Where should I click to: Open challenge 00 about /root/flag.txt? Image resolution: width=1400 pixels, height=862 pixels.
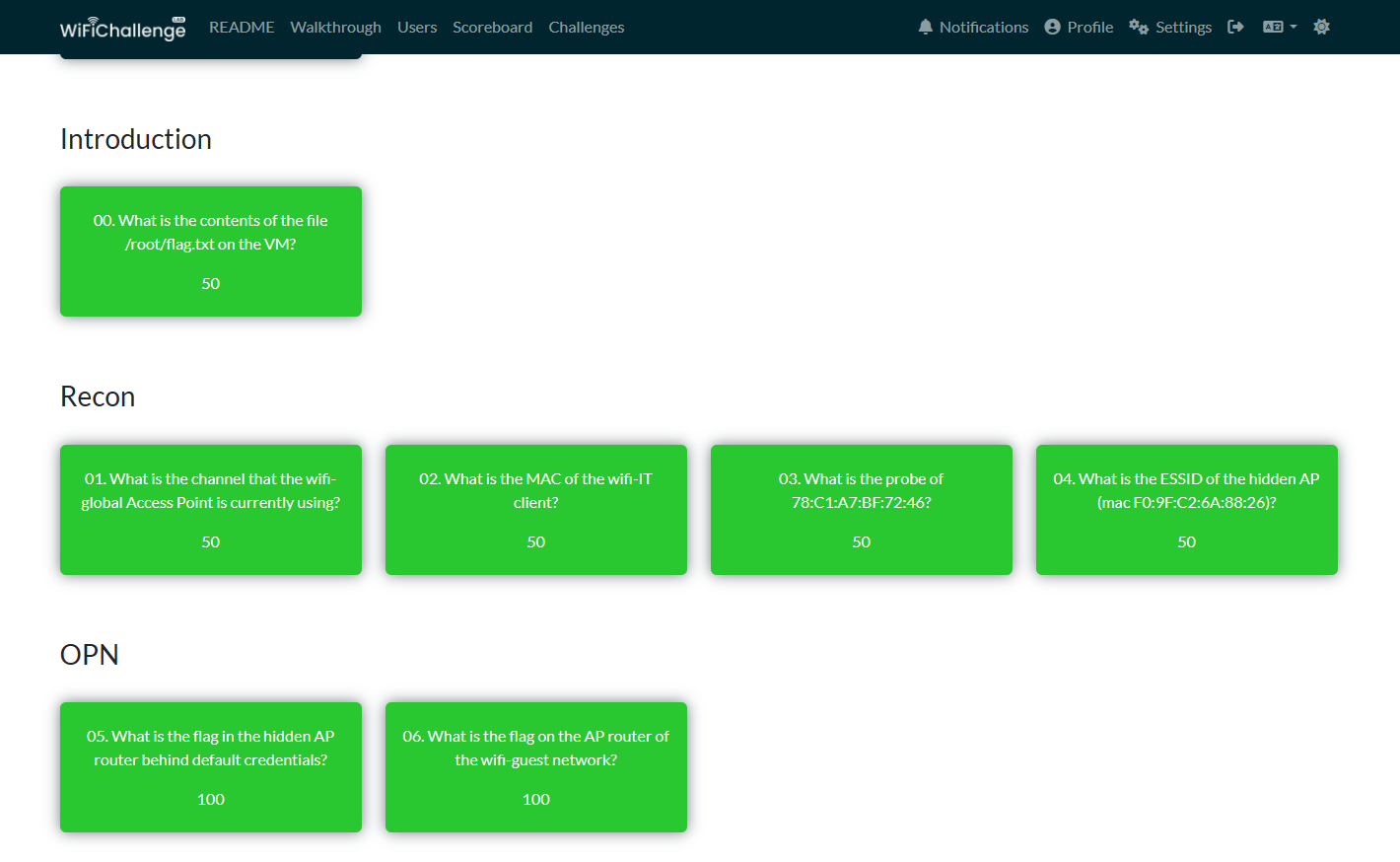(x=211, y=251)
